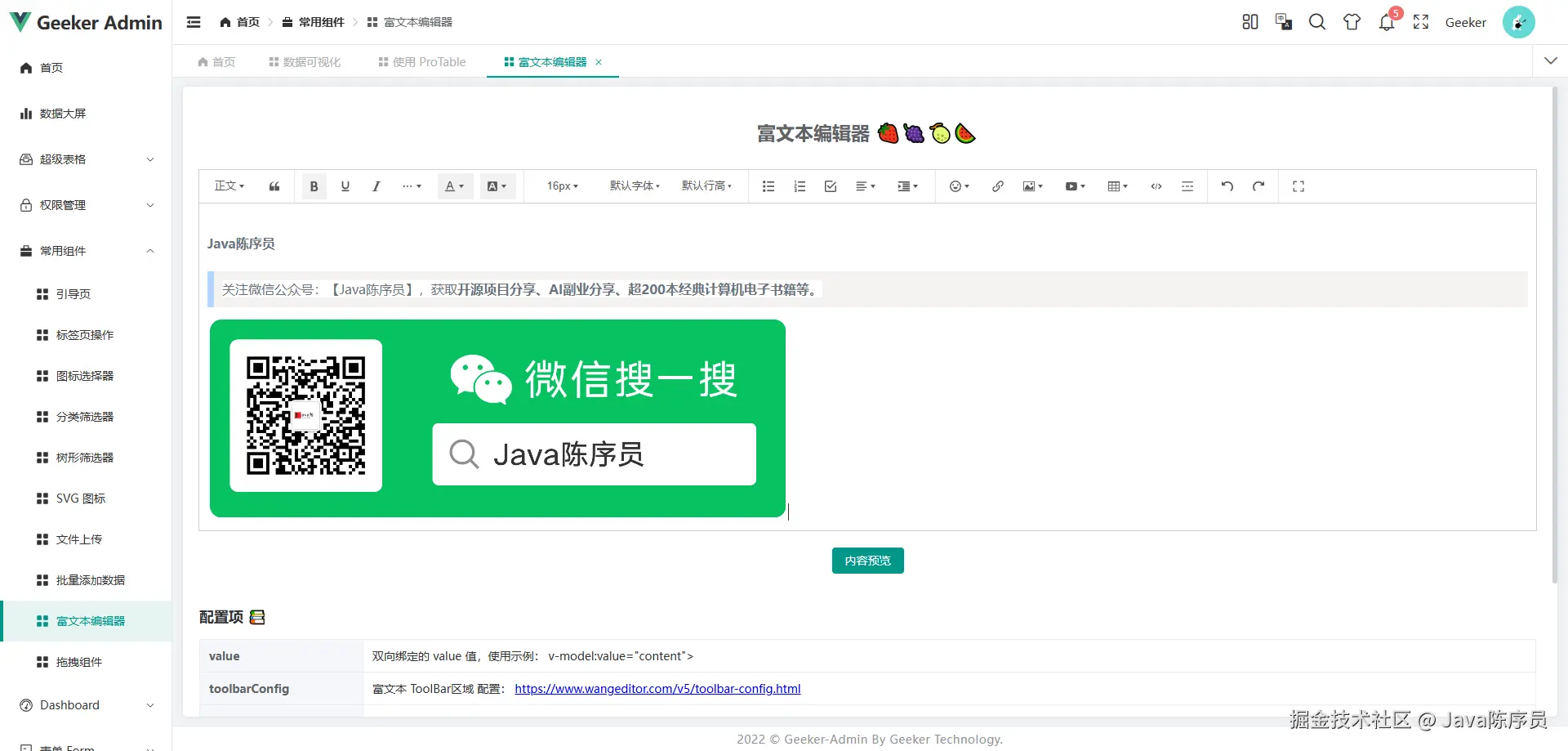Image resolution: width=1568 pixels, height=751 pixels.
Task: Insert a bulleted list
Action: point(768,186)
